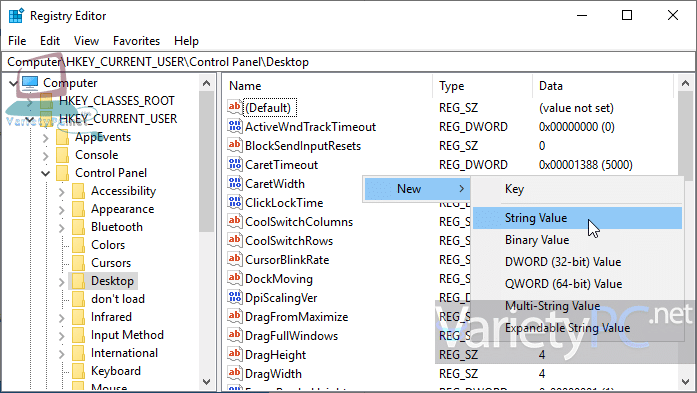Open the Favorites menu
Screen dimensions: 697x393
click(x=136, y=41)
